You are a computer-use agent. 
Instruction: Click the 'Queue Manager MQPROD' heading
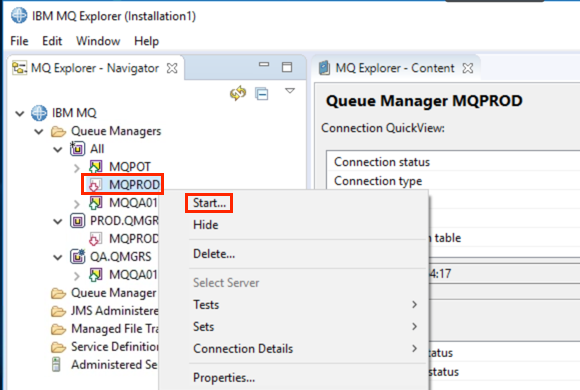[424, 101]
